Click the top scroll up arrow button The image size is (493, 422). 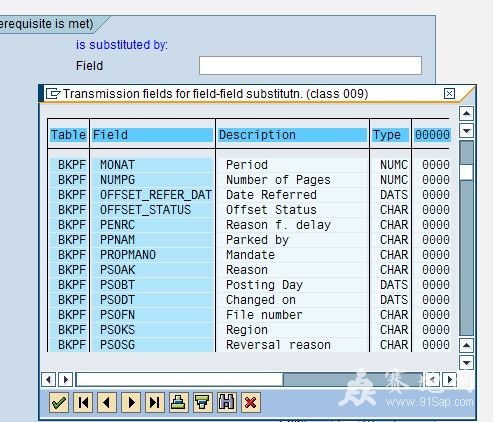(x=466, y=114)
